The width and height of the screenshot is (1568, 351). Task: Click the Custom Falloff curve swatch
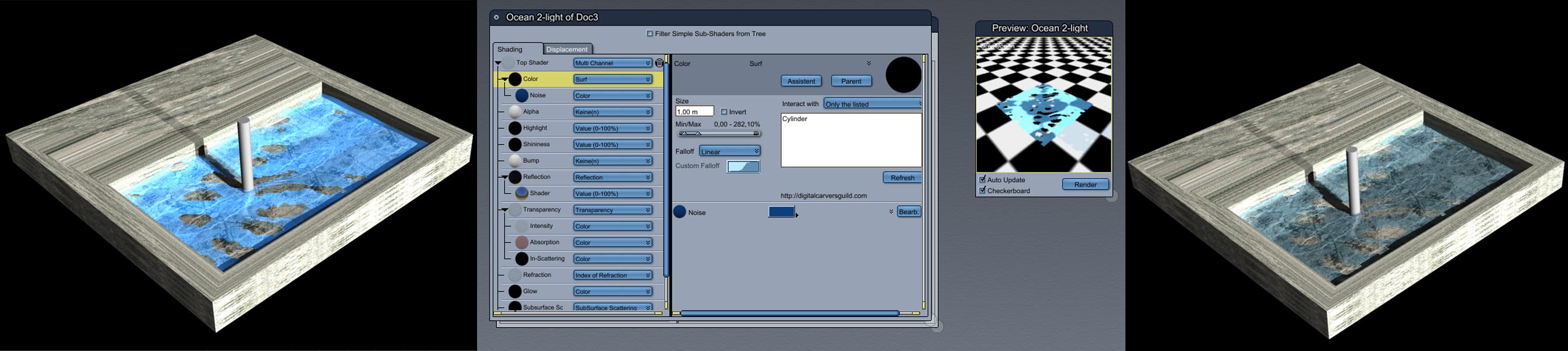click(x=743, y=167)
